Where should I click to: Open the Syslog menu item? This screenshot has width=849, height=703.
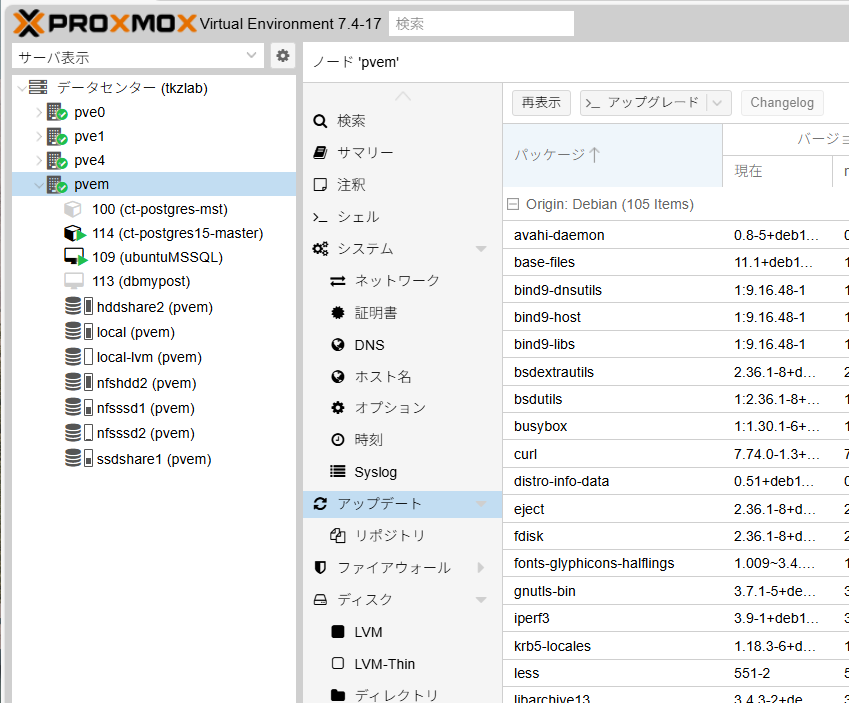tap(402, 472)
